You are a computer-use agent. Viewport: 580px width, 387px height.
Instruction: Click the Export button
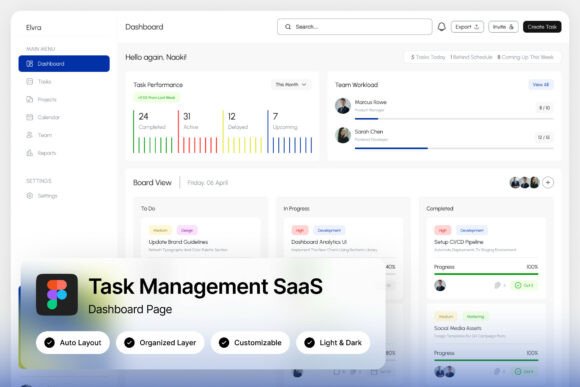[467, 27]
